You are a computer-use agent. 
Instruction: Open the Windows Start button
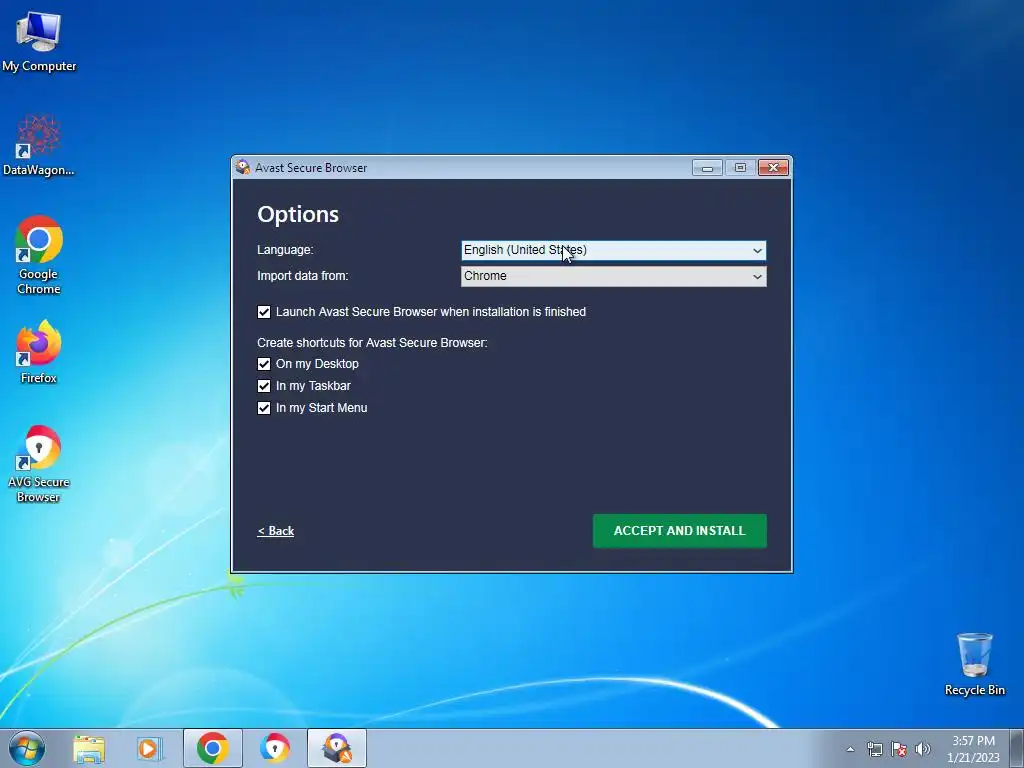(x=27, y=748)
